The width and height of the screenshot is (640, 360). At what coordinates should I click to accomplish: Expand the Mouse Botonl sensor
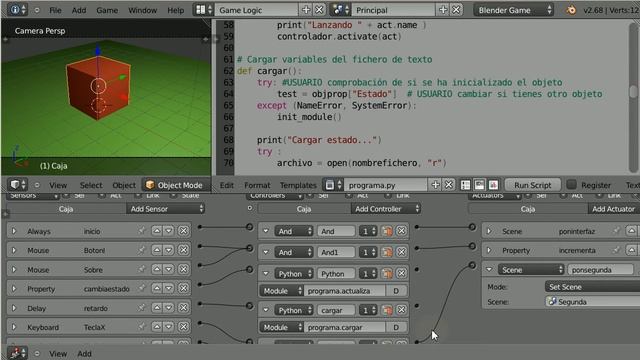(x=14, y=250)
